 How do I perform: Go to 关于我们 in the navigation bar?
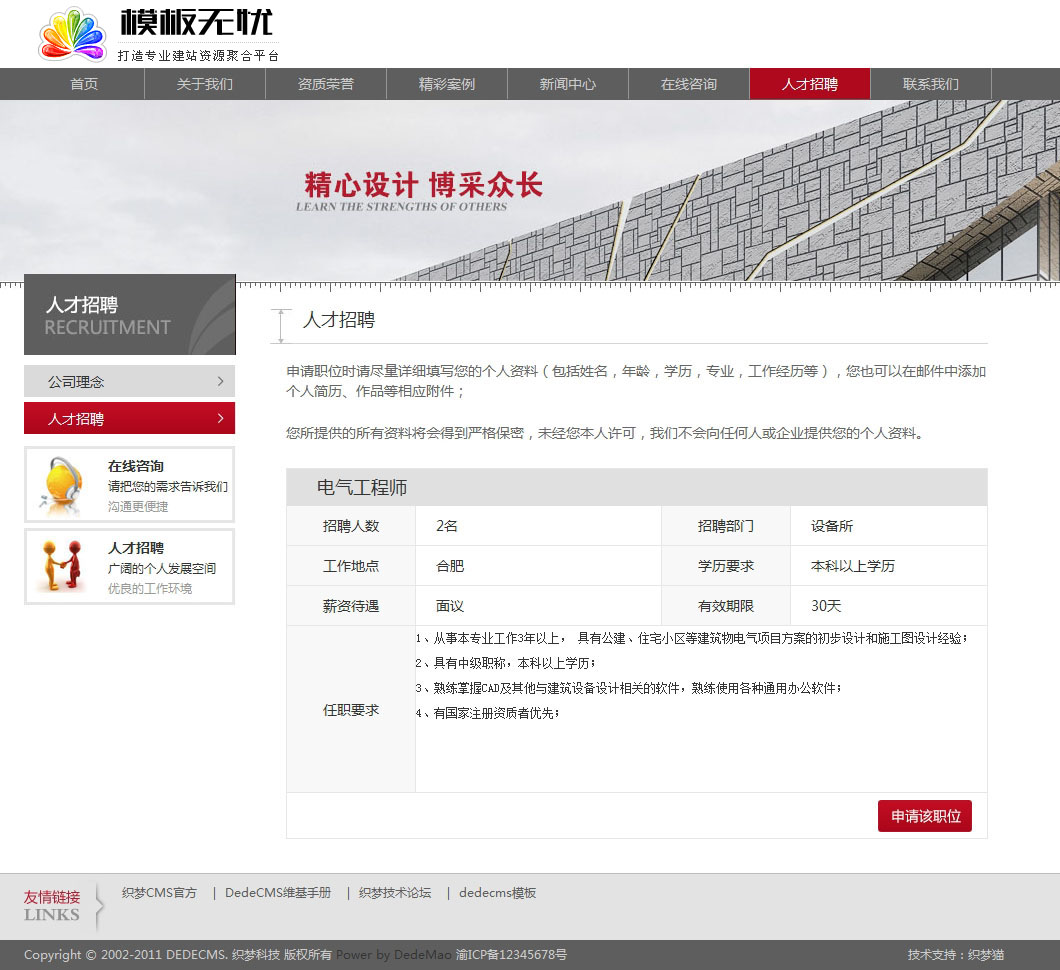tap(204, 84)
